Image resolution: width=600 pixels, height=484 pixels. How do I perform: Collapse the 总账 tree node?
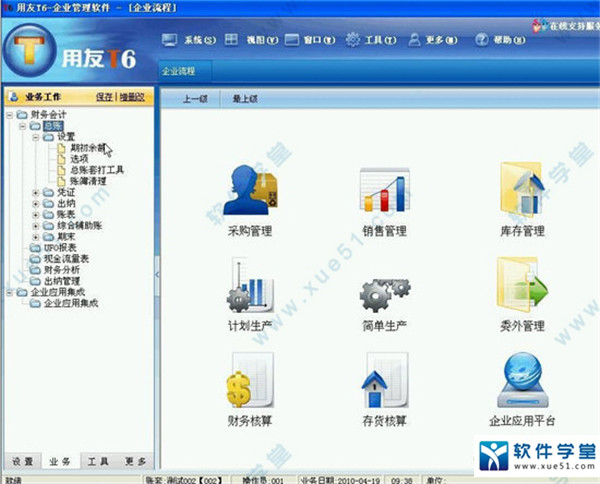point(23,126)
